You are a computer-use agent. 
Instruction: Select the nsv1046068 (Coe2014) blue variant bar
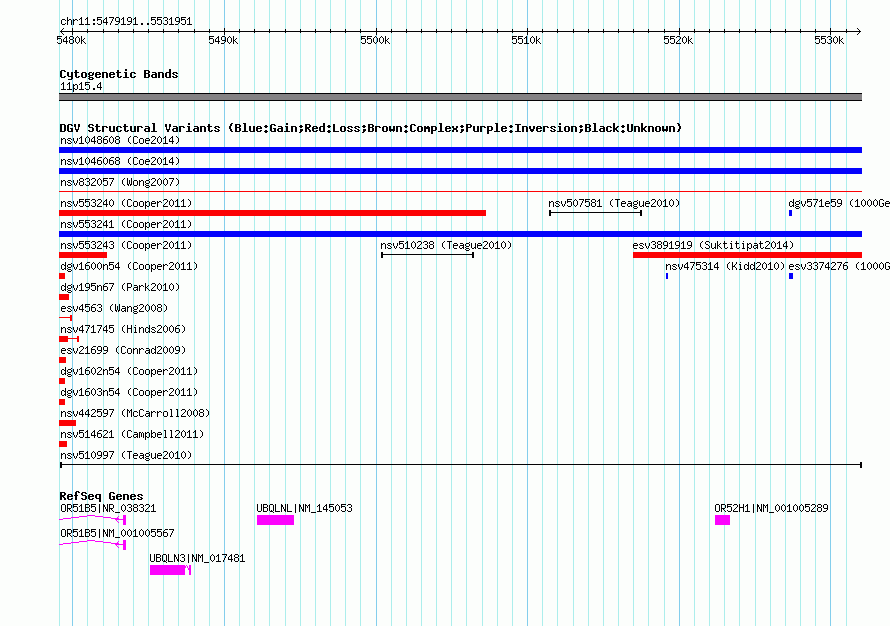coord(460,171)
